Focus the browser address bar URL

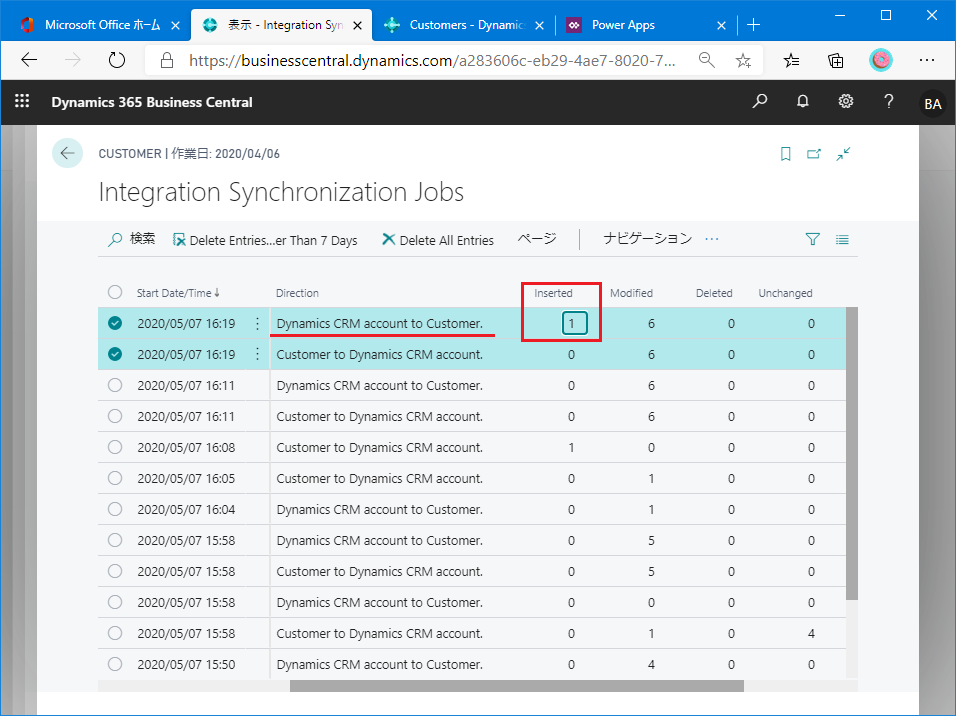[432, 60]
